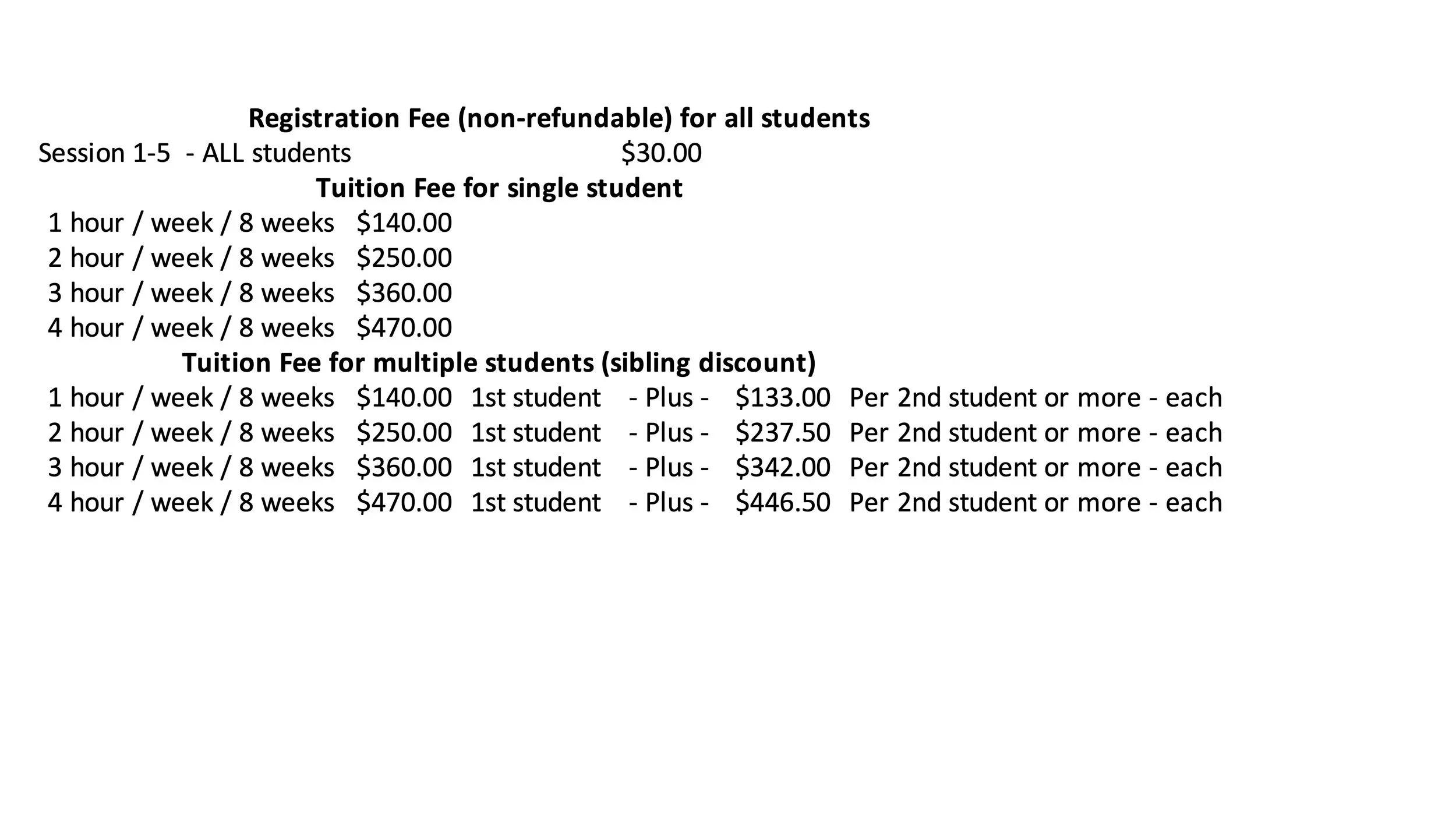
Task: Click Session 1-5 ALL students text
Action: tap(195, 153)
